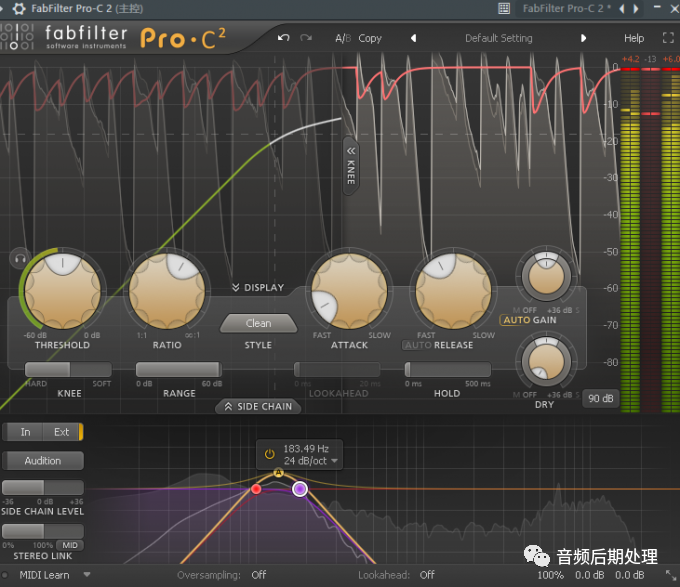Go to next plugin in title bar

(636, 8)
